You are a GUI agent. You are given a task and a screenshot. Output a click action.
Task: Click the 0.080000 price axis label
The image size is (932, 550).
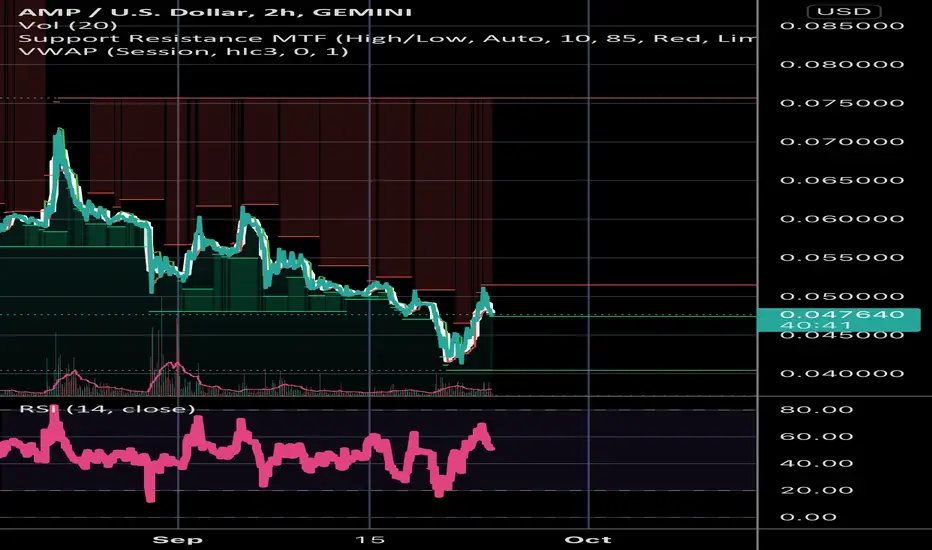[x=842, y=64]
